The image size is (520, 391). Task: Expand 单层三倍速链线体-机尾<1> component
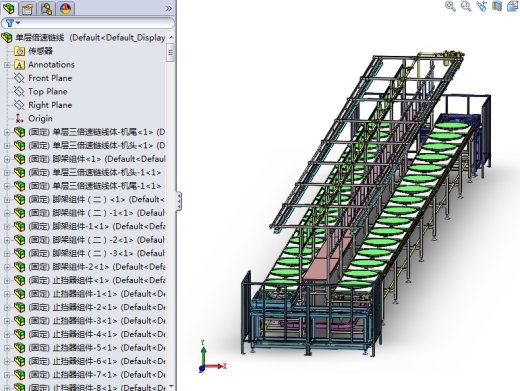pyautogui.click(x=7, y=132)
